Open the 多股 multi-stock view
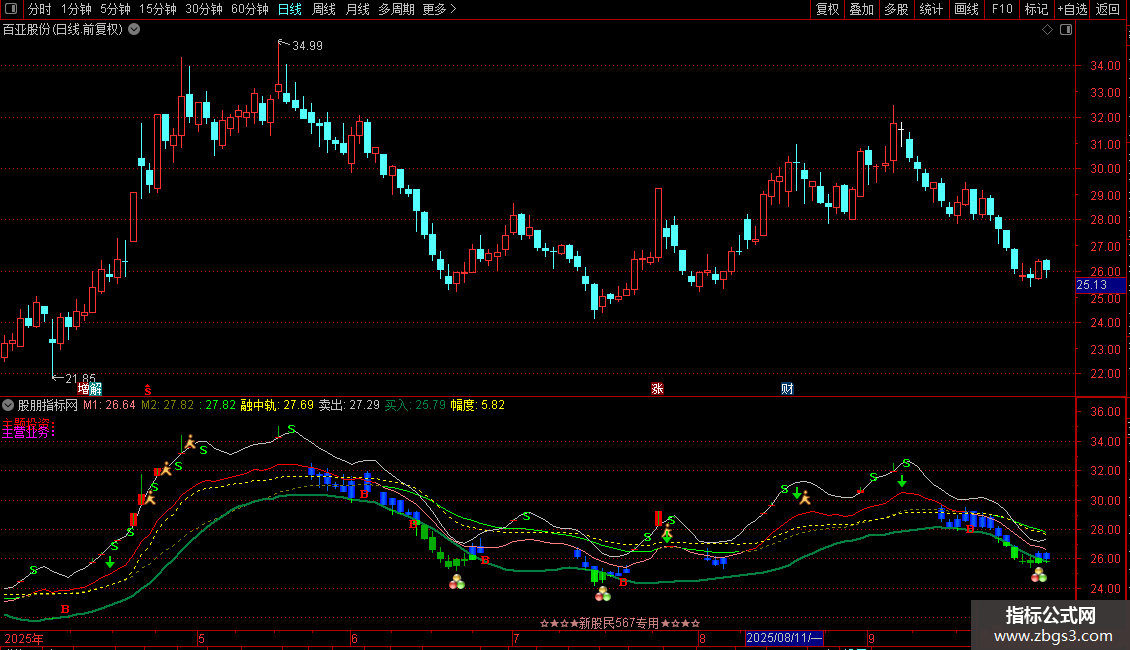This screenshot has width=1130, height=650. [x=896, y=9]
